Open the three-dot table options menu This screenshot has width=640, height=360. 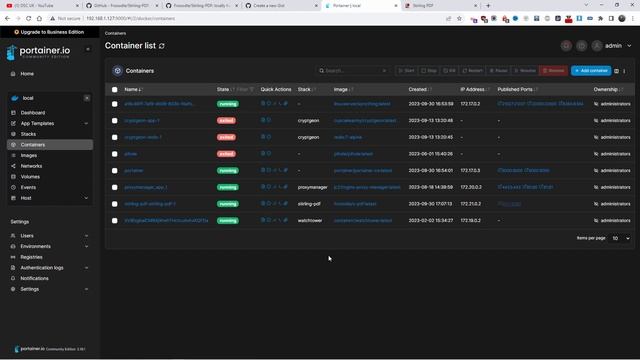point(624,71)
